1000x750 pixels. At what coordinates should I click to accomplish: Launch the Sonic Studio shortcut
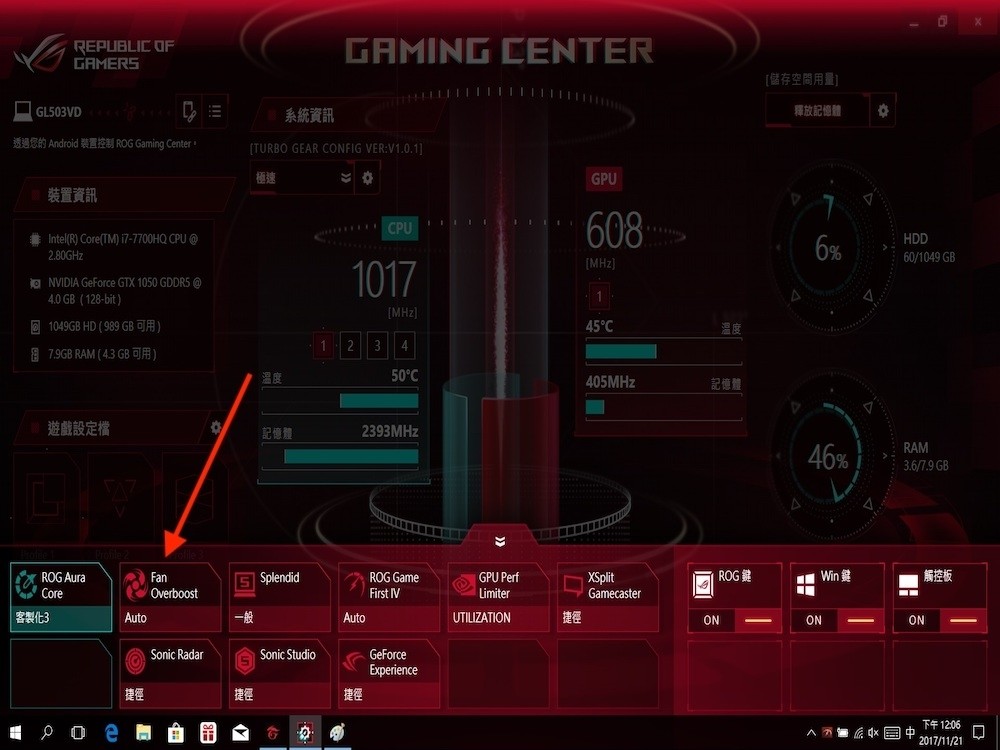pos(280,674)
